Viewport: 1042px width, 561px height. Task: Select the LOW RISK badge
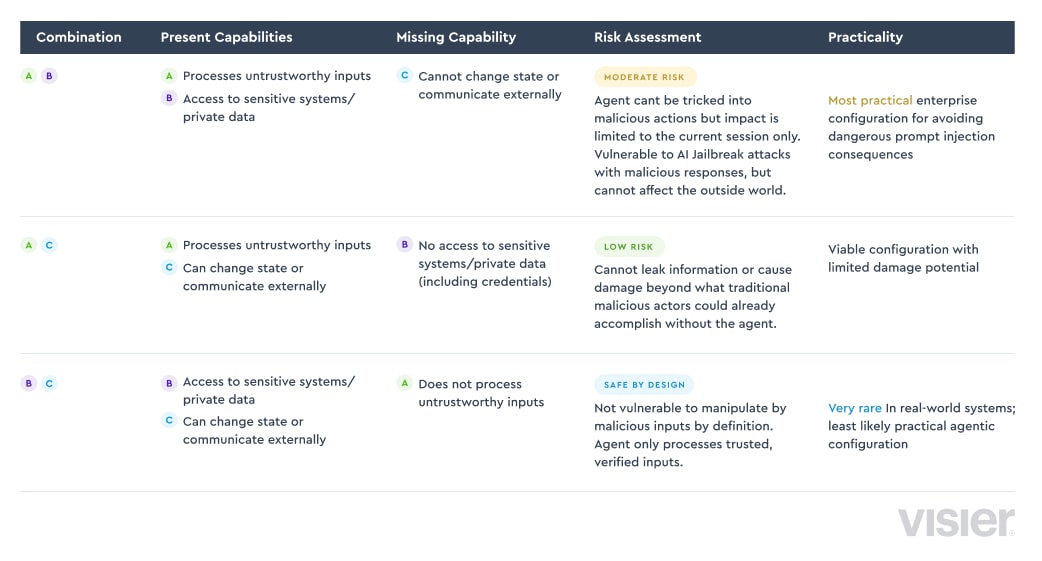click(629, 247)
